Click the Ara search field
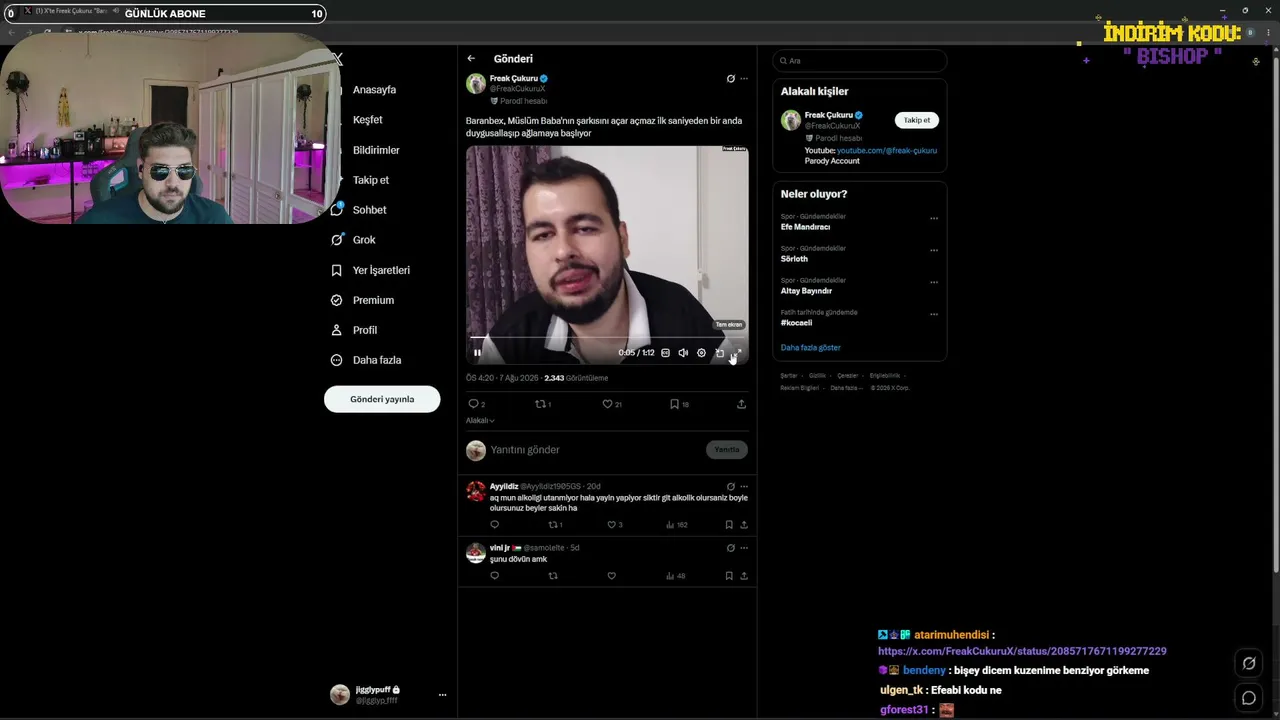Screen dimensions: 1280x720 [859, 61]
